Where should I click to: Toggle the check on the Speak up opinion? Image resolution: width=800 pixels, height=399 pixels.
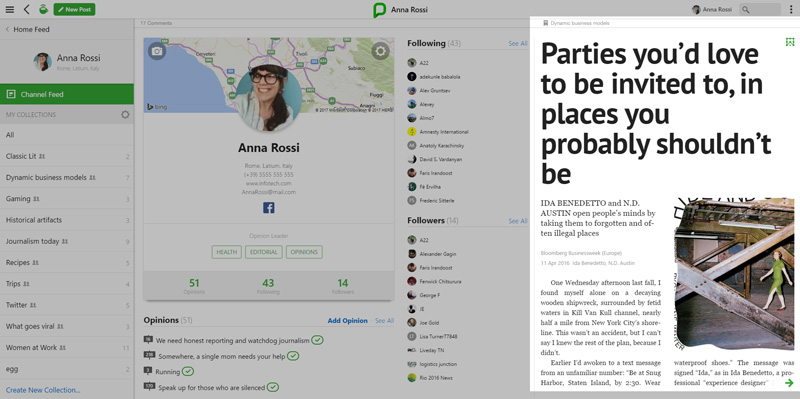pos(273,387)
